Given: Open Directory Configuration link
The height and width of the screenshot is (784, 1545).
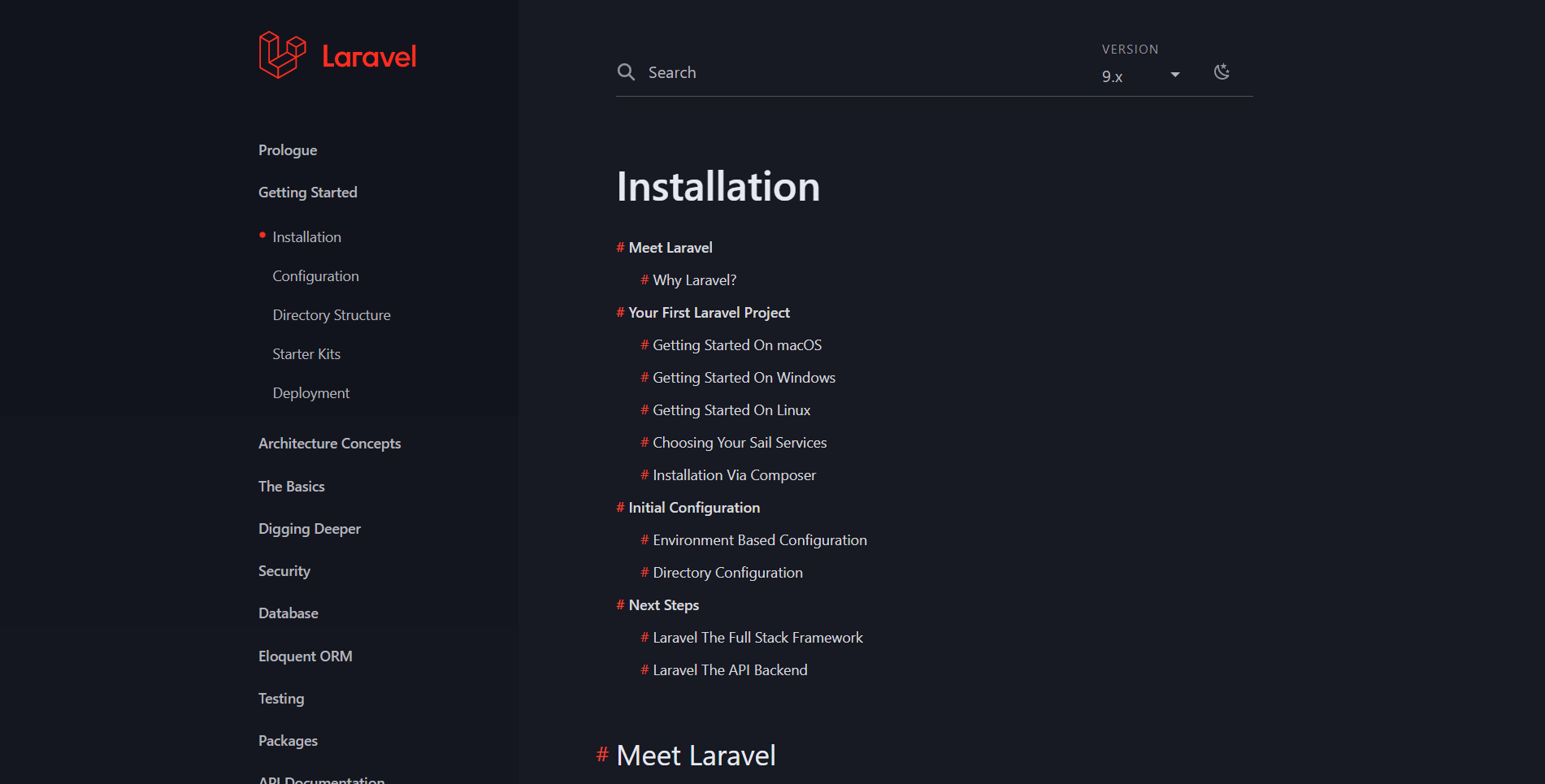Looking at the screenshot, I should coord(728,573).
